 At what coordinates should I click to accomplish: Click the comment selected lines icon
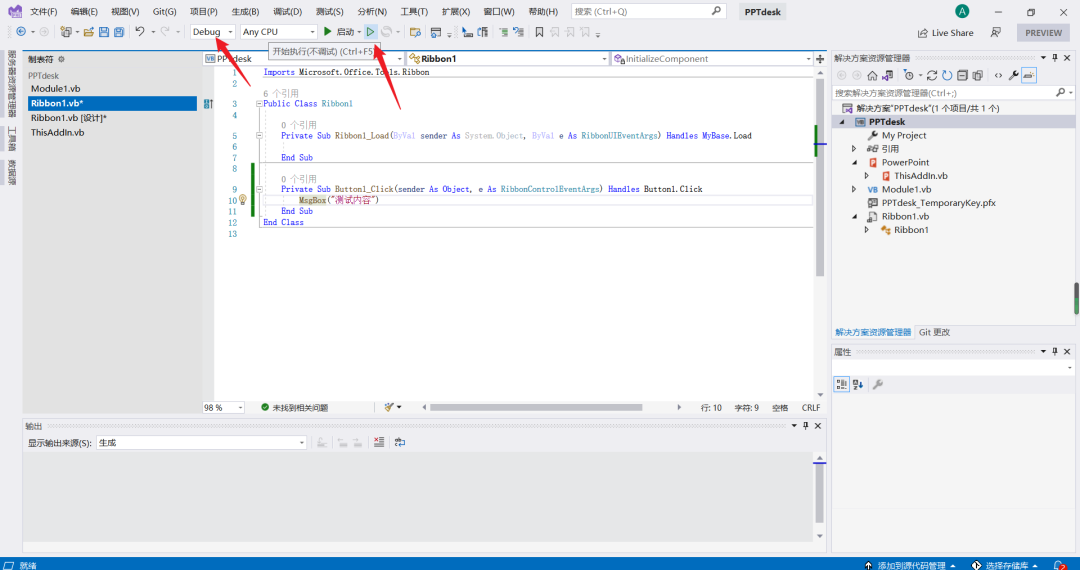(x=503, y=32)
